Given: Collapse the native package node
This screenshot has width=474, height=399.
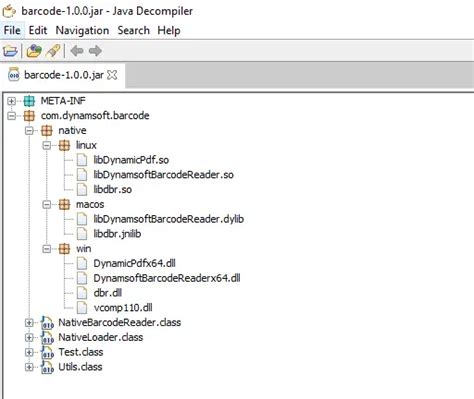Looking at the screenshot, I should coord(29,130).
